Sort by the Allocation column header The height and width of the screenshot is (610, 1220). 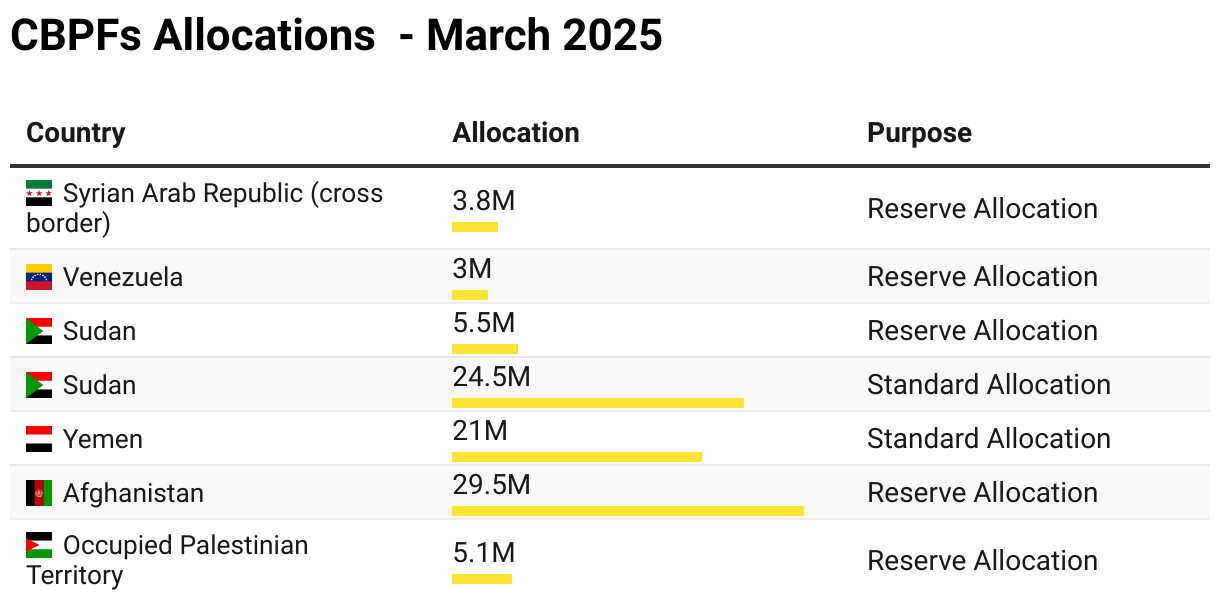[x=515, y=133]
